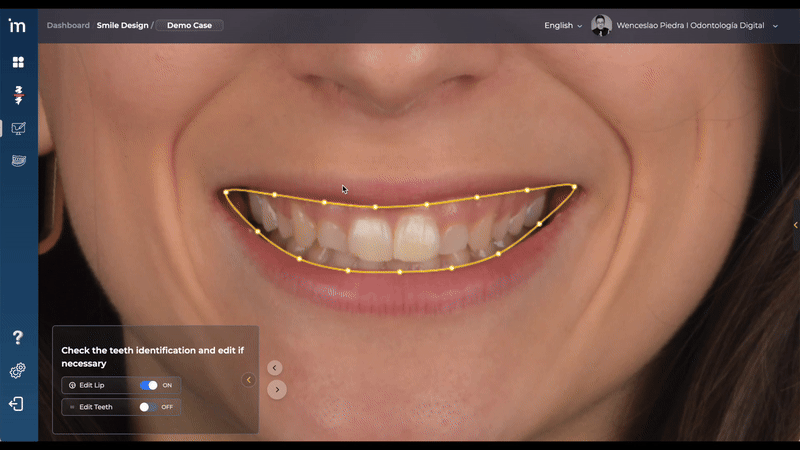Click the logout icon in sidebar
The image size is (800, 450).
18,404
